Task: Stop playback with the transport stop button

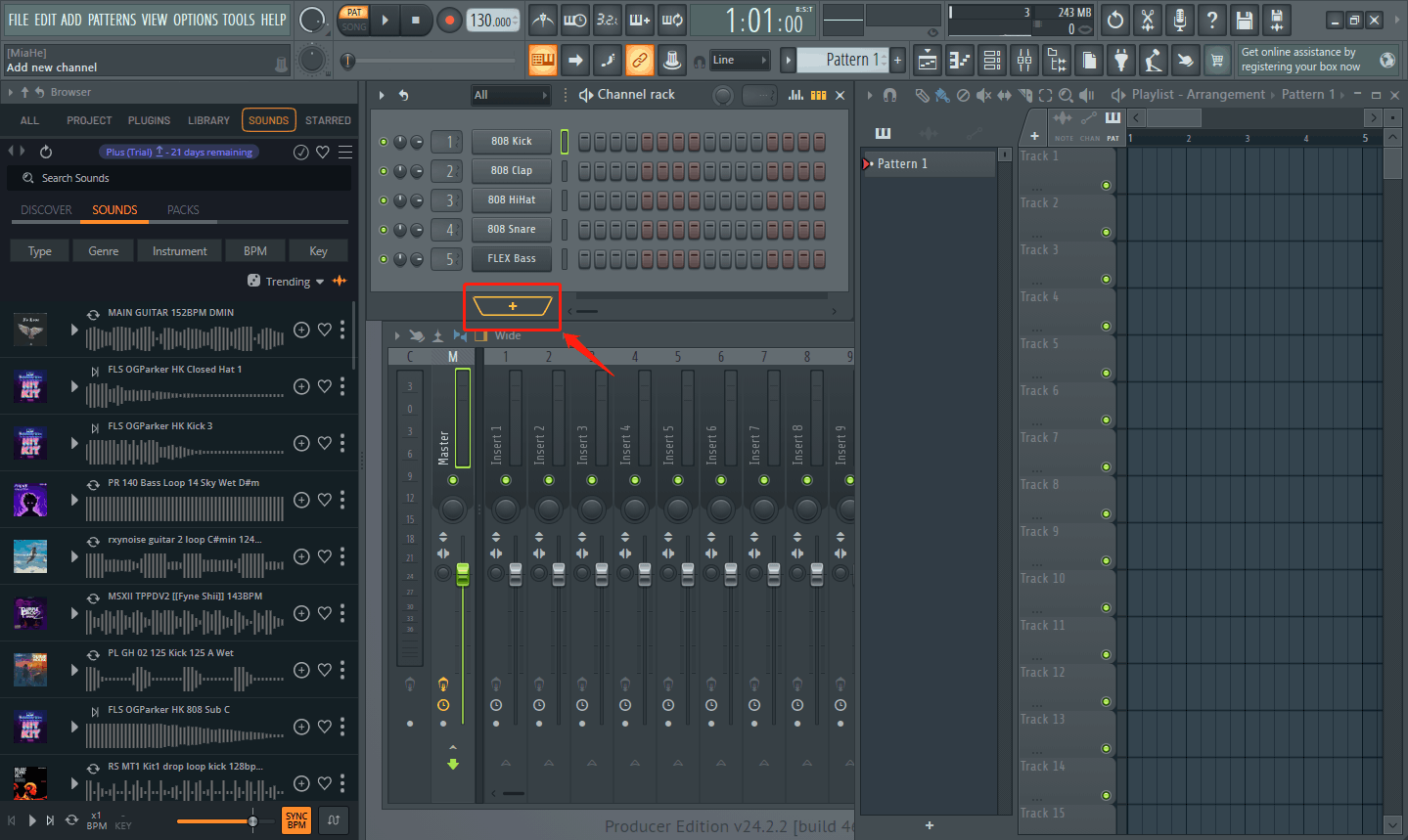Action: (x=416, y=20)
